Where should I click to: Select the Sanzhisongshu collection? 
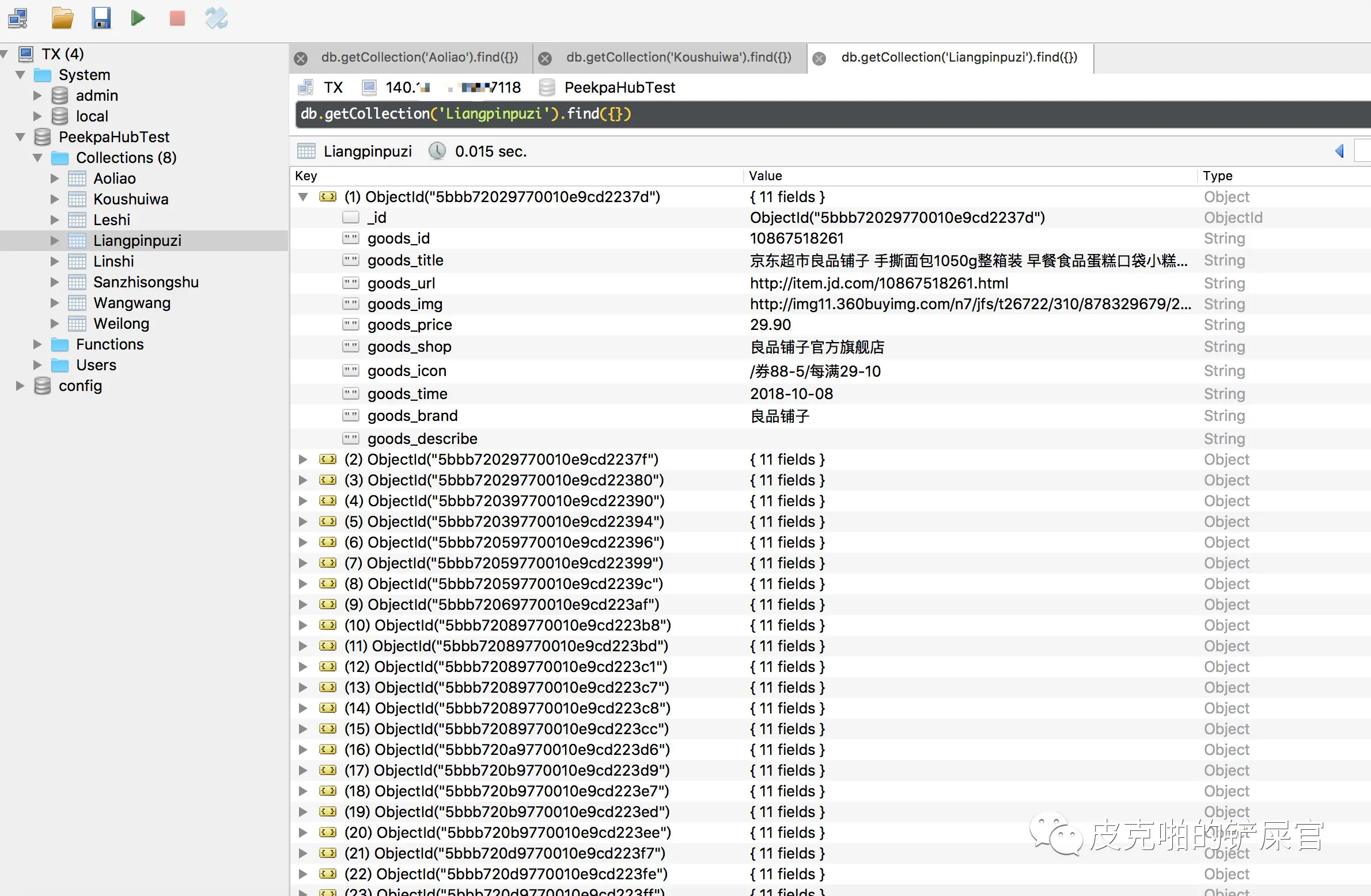(146, 282)
